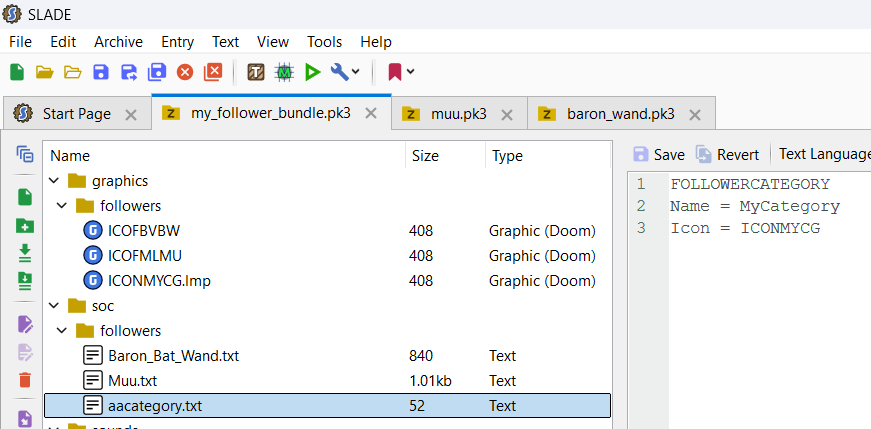
Task: Collapse followers folder under graphics
Action: (62, 206)
